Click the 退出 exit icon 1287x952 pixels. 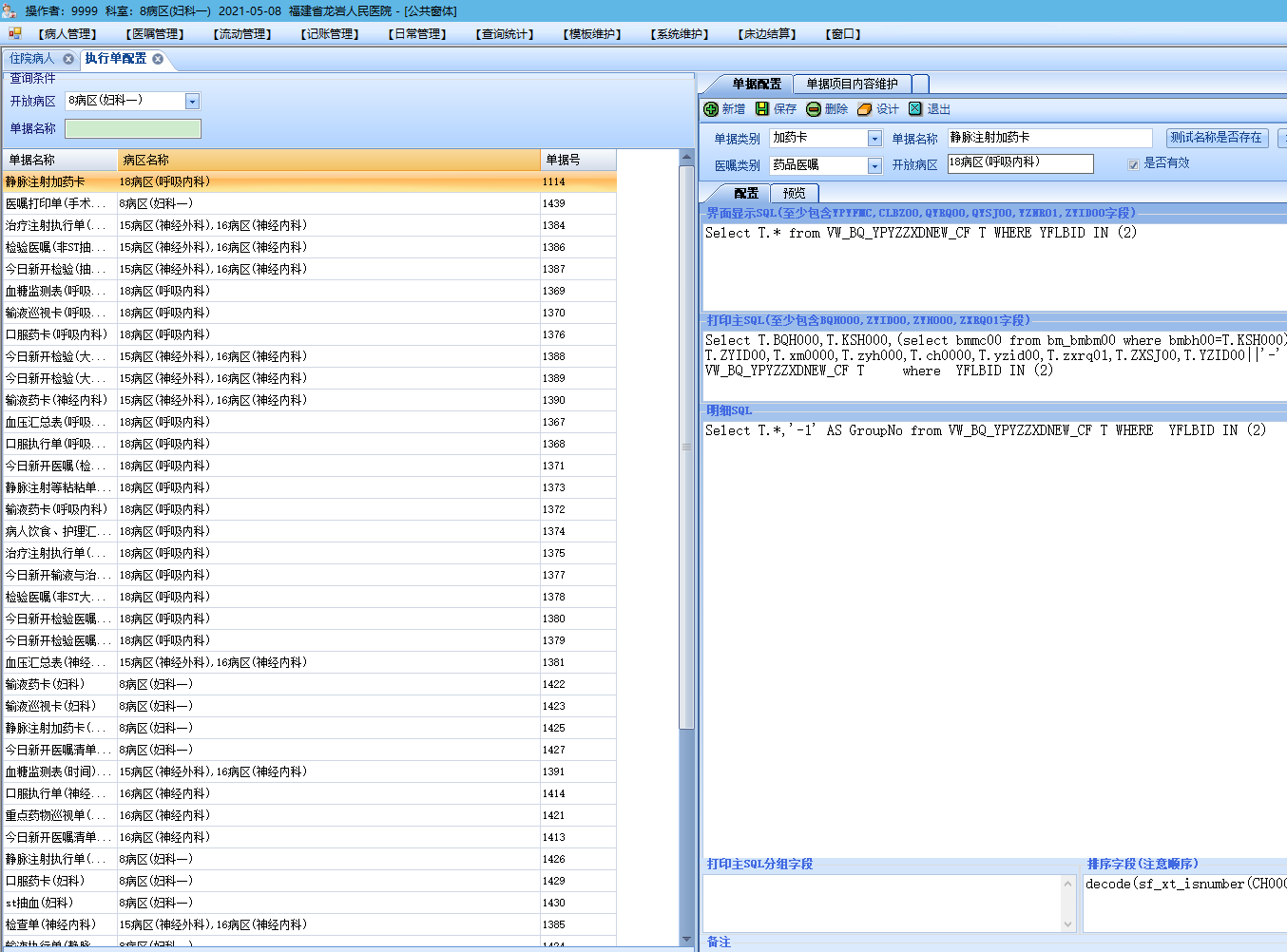(915, 109)
